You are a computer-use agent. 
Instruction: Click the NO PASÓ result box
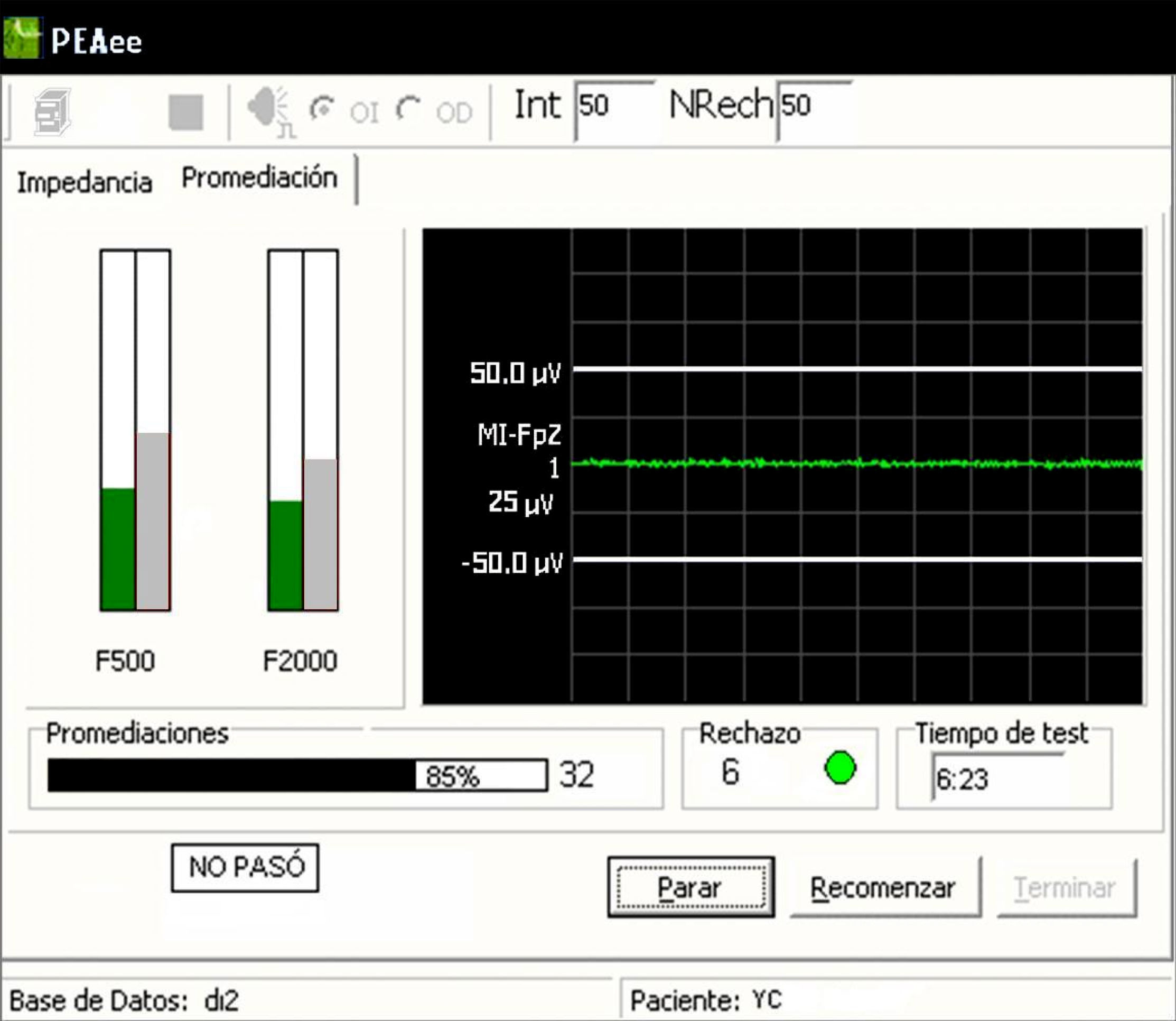click(246, 868)
